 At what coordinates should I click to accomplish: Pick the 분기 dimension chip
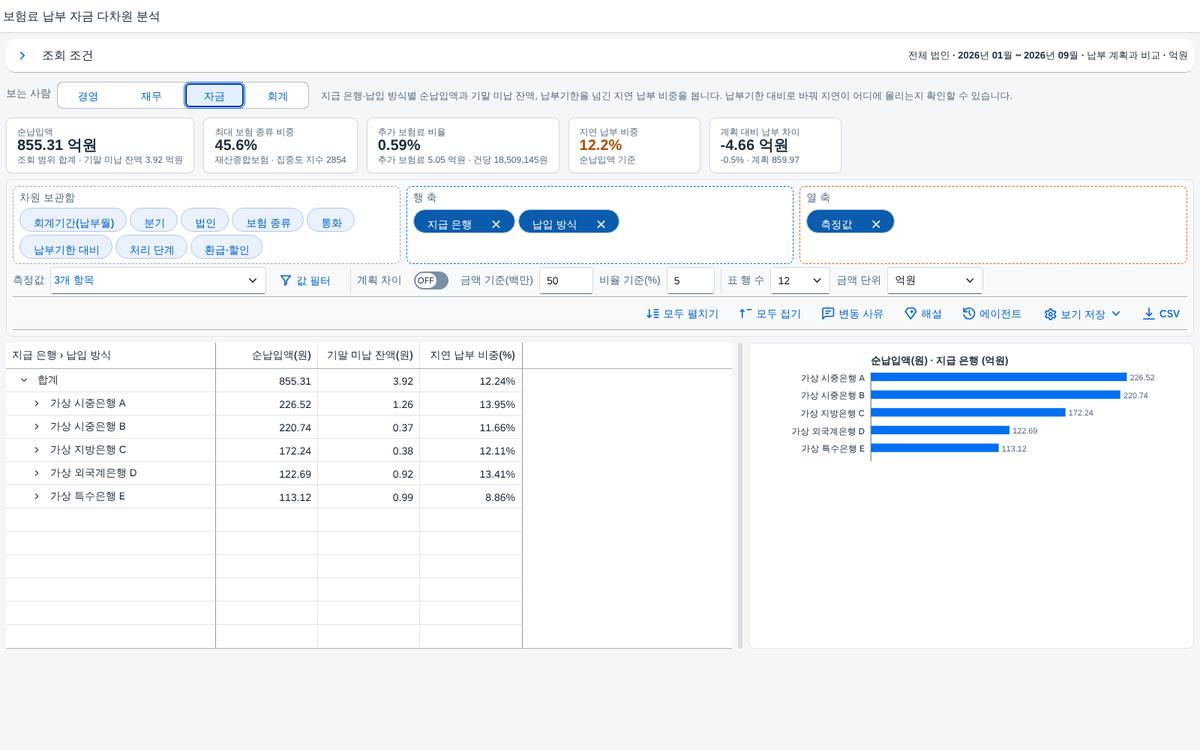coord(154,222)
